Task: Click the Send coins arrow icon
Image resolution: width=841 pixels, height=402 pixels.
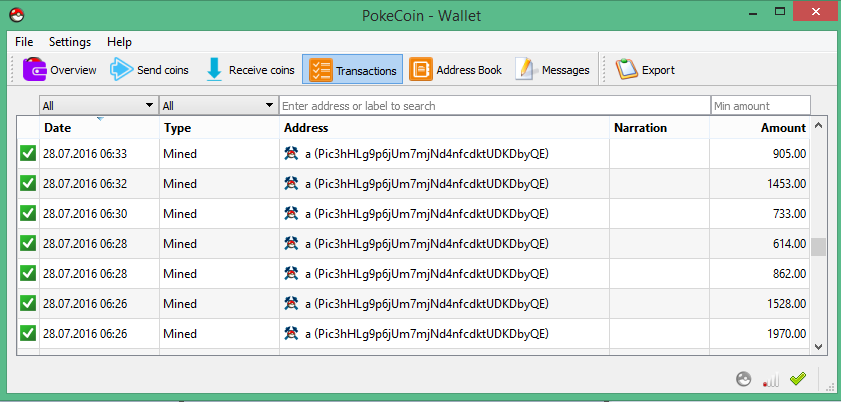Action: (x=121, y=70)
